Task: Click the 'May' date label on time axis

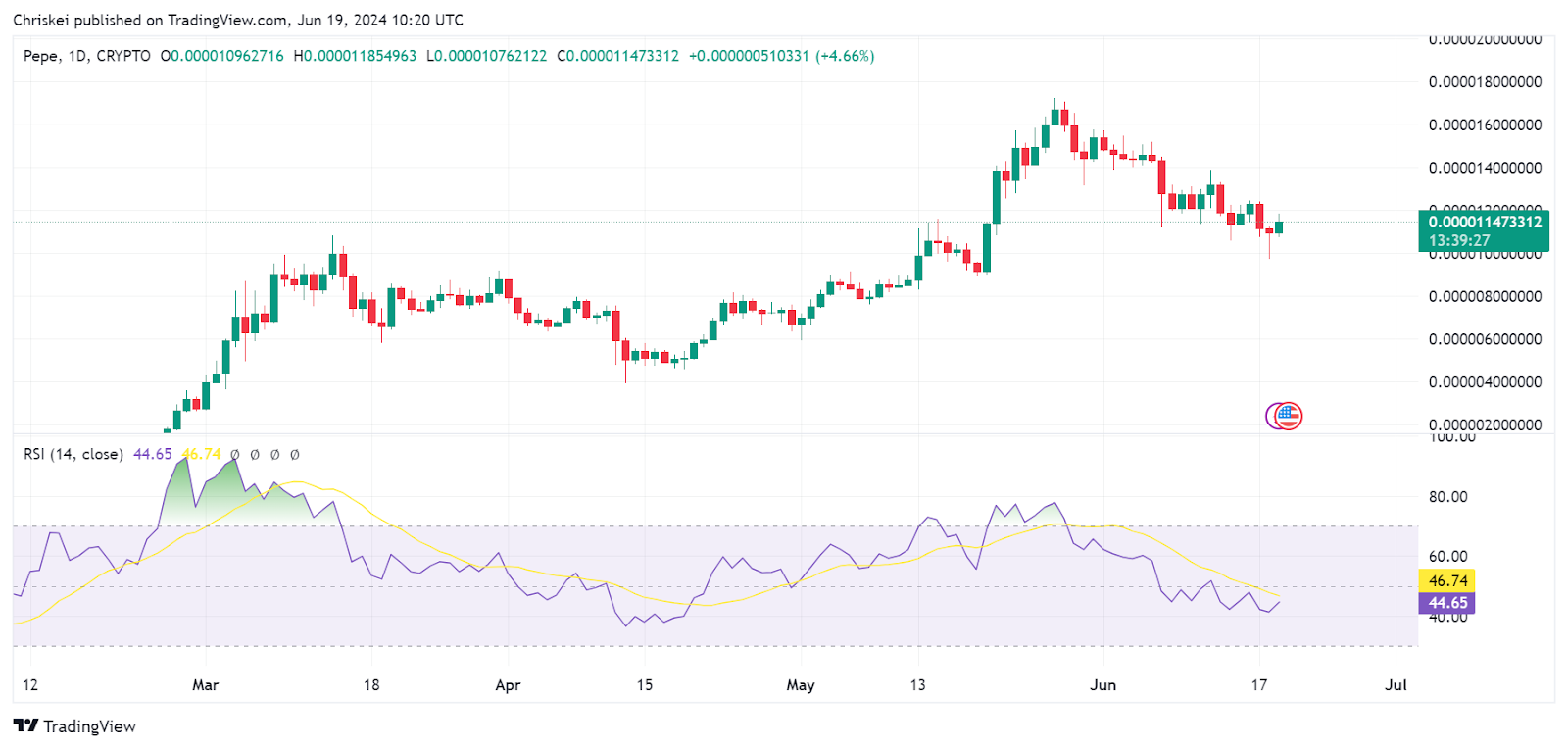Action: 801,685
